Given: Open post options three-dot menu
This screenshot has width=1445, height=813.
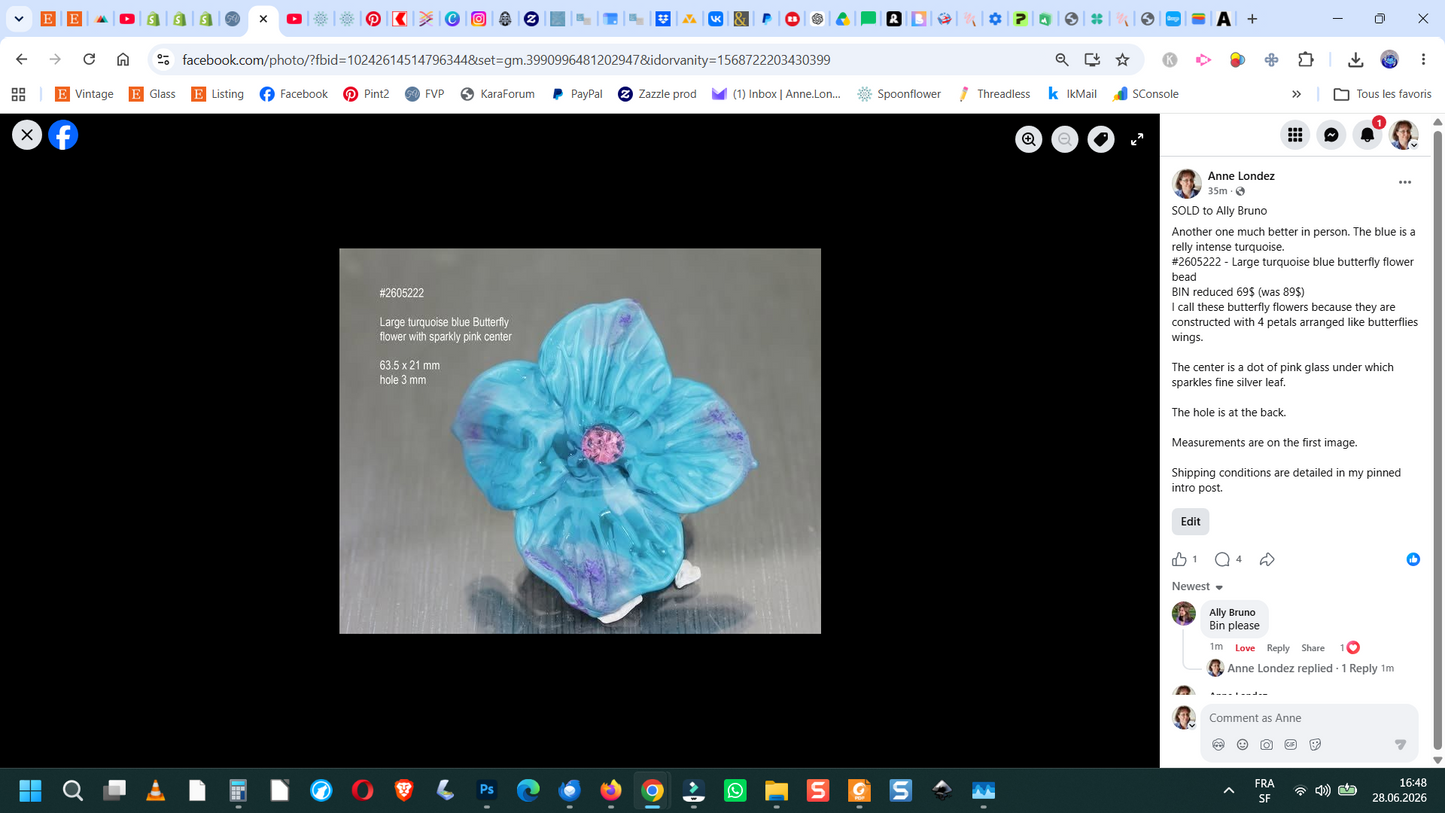Looking at the screenshot, I should [1405, 182].
